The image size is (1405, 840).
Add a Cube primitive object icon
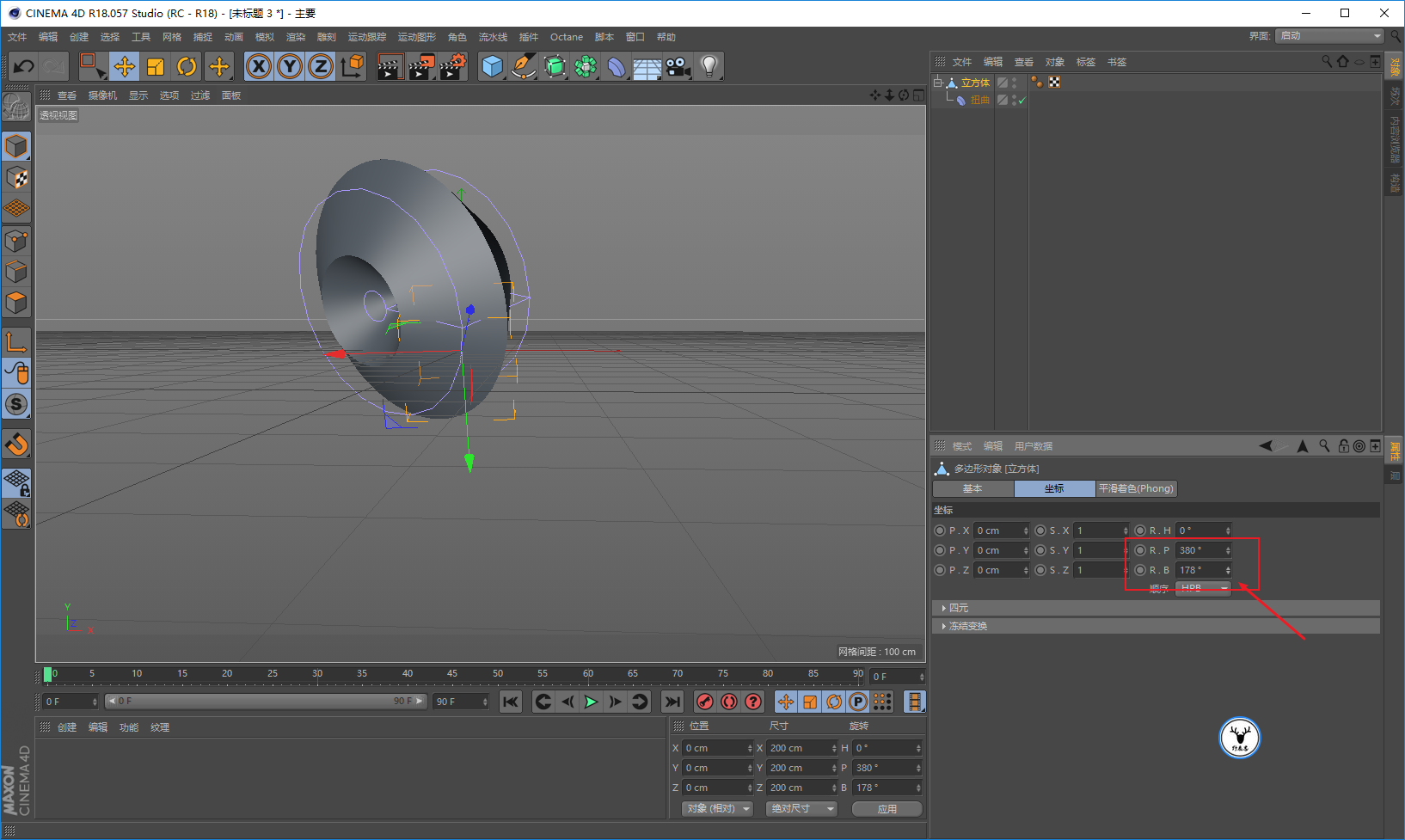pos(492,66)
